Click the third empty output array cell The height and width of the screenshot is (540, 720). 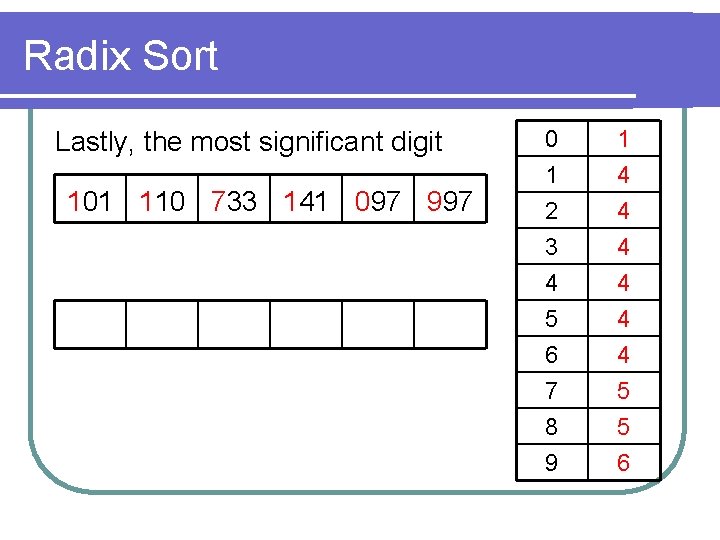pos(234,324)
